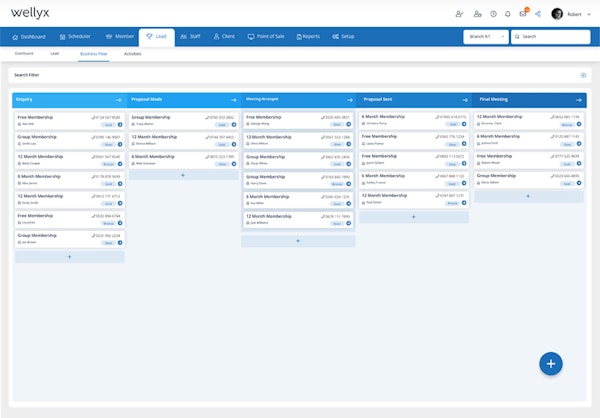Click arrow icon in Final Meeting header

pos(579,100)
